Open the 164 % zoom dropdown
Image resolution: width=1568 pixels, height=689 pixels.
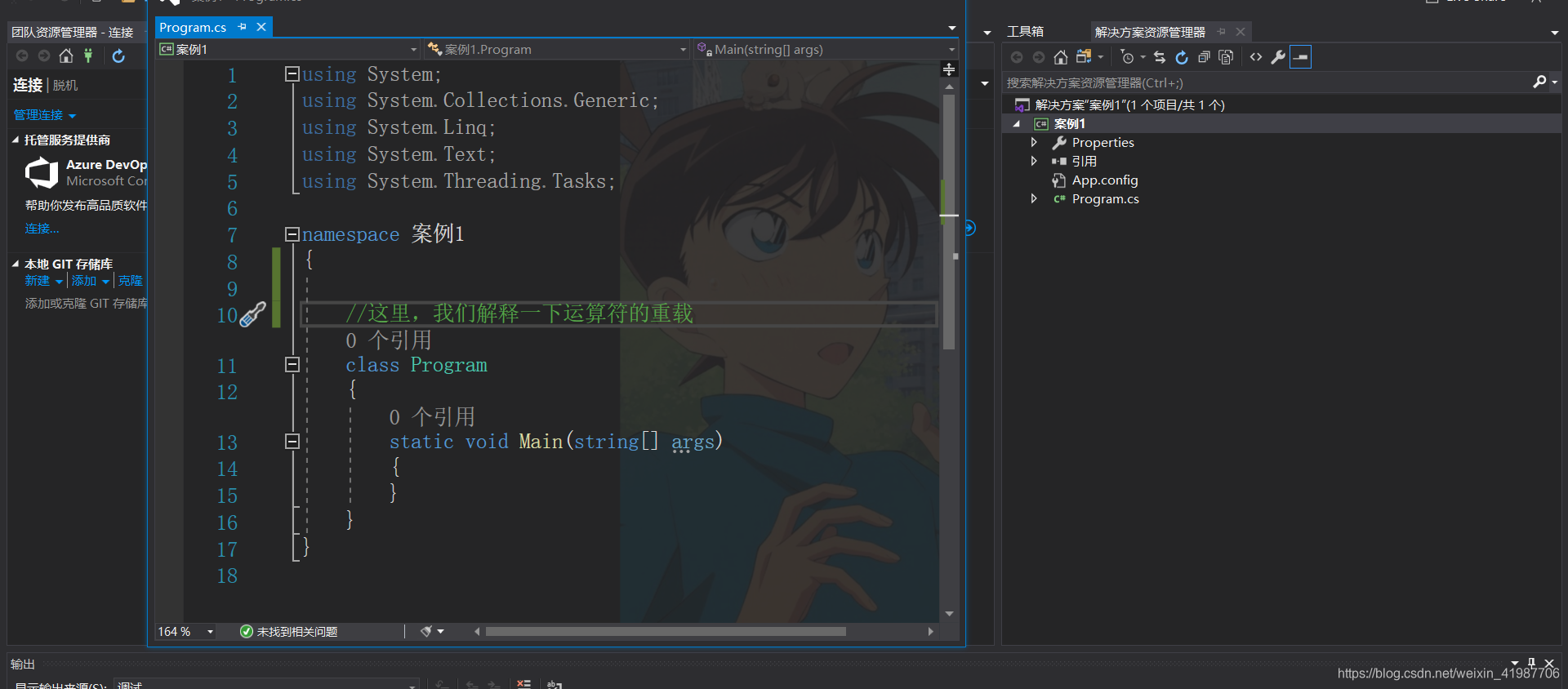coord(210,632)
